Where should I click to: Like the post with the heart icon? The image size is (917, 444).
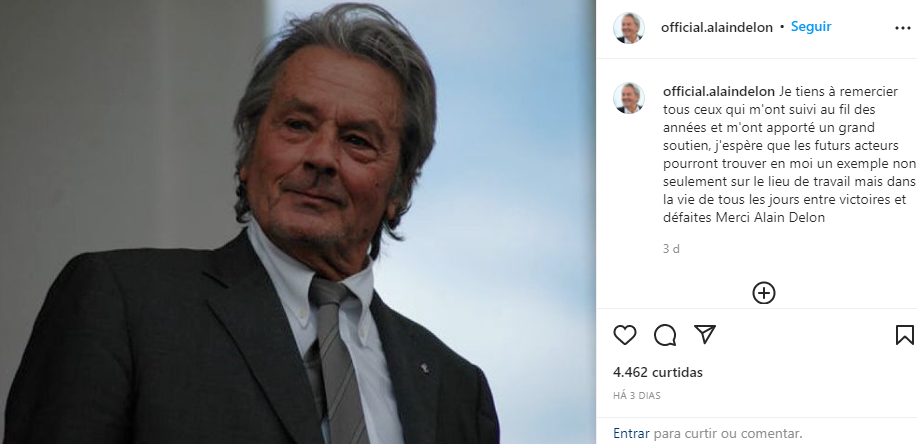(x=625, y=334)
